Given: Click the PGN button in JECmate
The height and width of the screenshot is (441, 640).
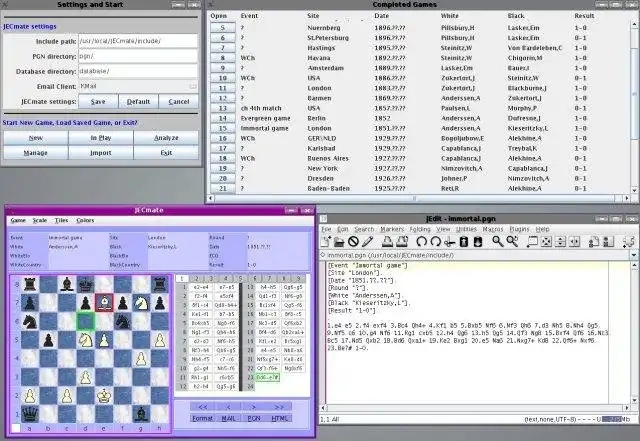Looking at the screenshot, I should tap(253, 418).
